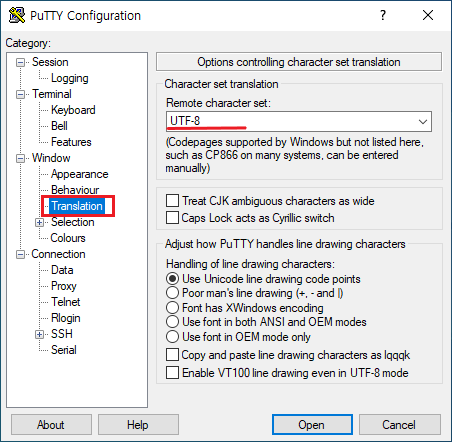The image size is (452, 442).
Task: Select Use font in both ANSI and OEM modes
Action: 172,322
